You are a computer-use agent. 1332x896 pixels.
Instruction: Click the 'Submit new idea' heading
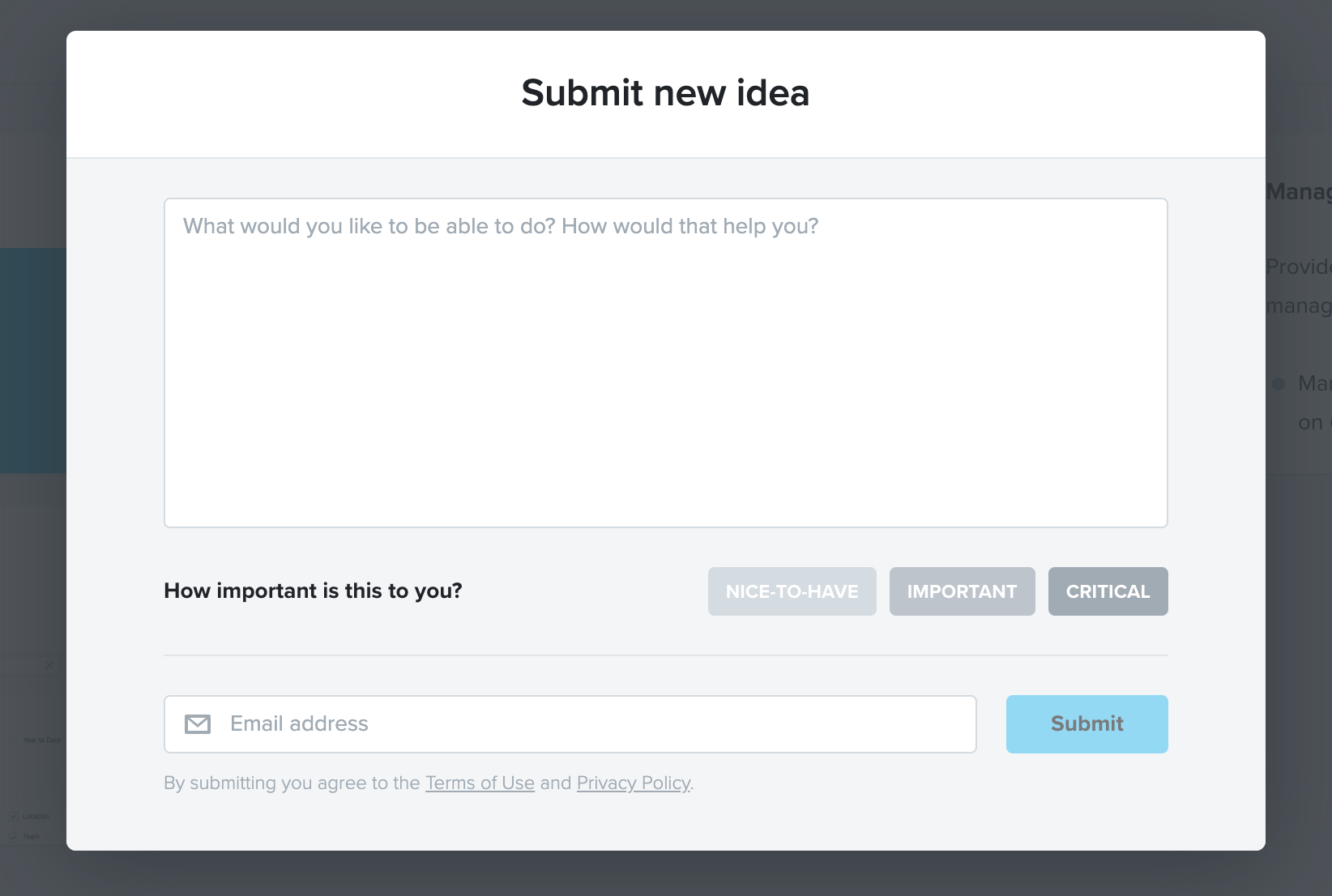(x=665, y=92)
